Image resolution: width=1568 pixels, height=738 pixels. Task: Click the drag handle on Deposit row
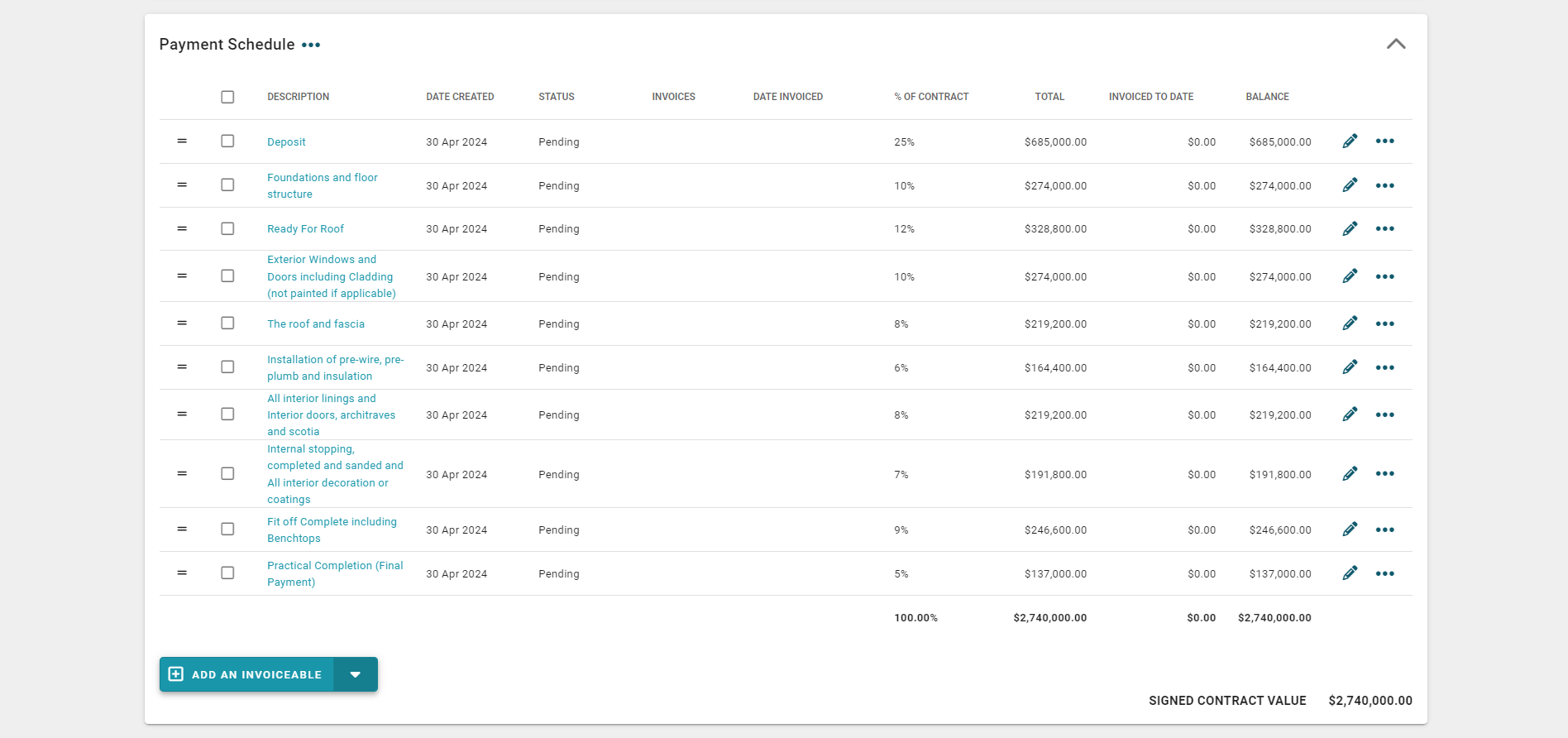point(182,141)
